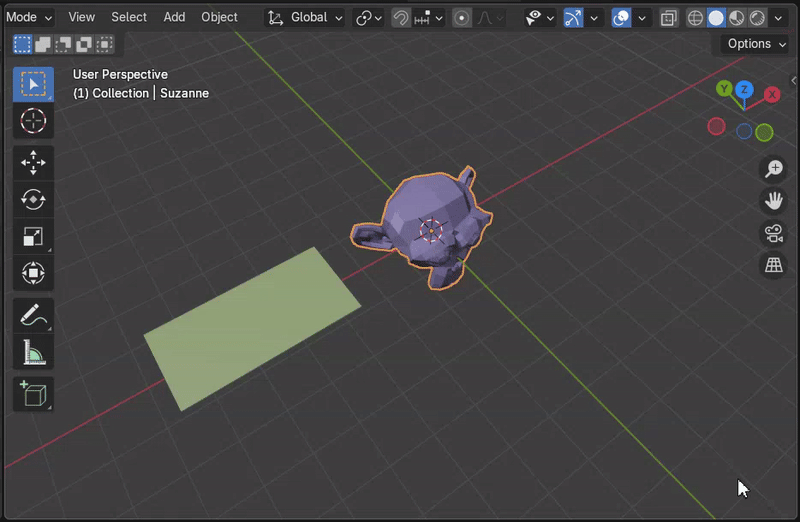Screen dimensions: 800x522
Task: Switch to wireframe shading
Action: 695,18
